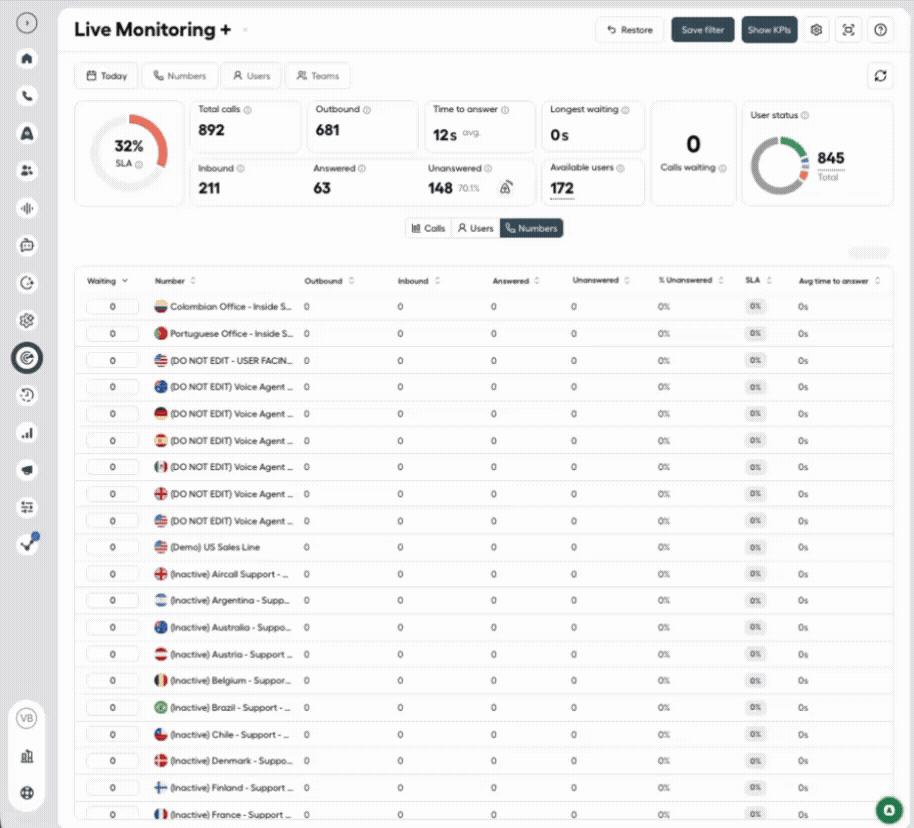This screenshot has height=828, width=914.
Task: Sort table by Inbound column
Action: click(419, 281)
